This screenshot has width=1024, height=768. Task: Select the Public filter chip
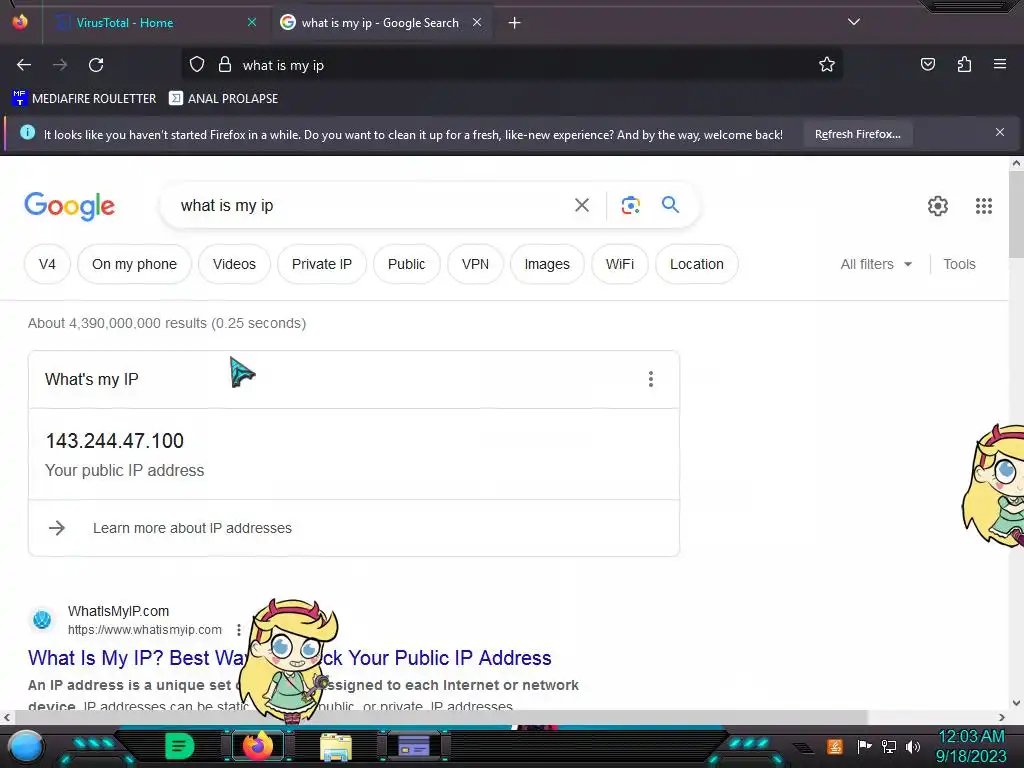click(406, 264)
